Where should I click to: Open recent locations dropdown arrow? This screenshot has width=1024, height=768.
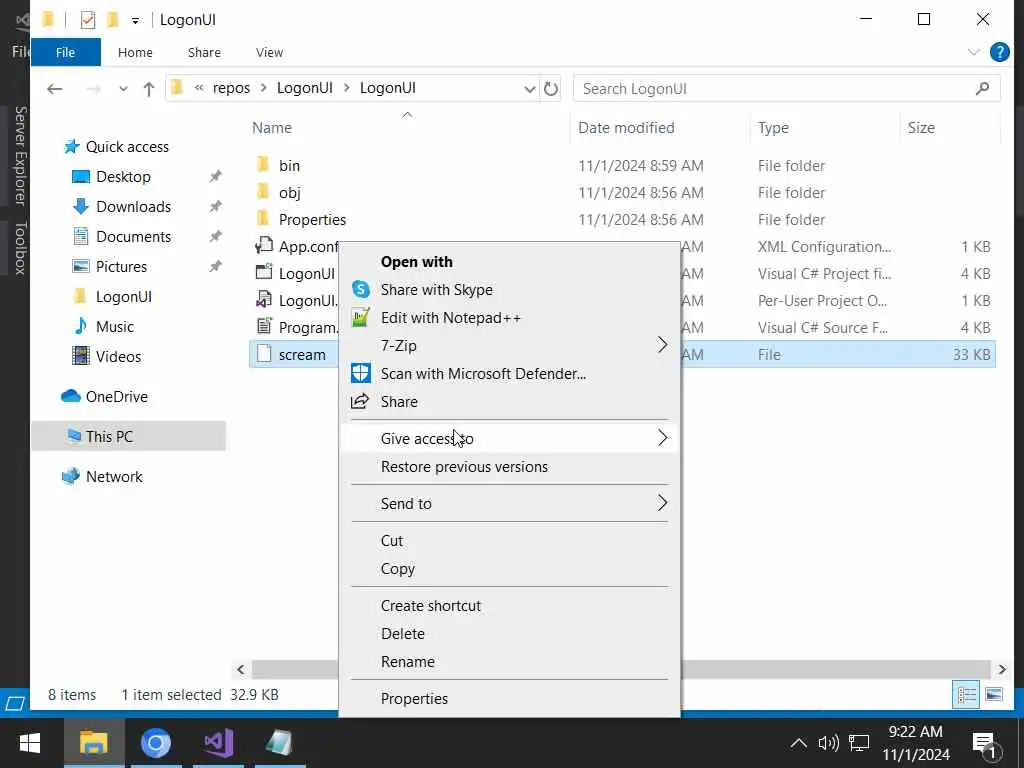123,89
